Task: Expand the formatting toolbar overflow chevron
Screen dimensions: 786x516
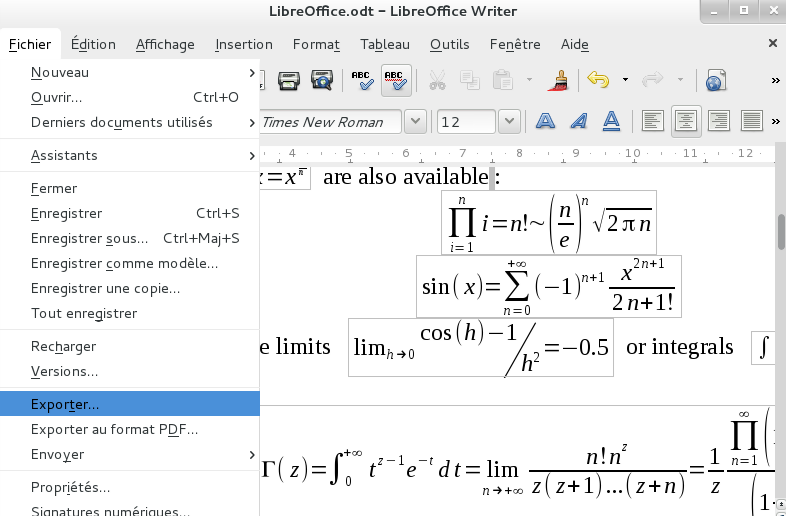Action: click(x=775, y=121)
